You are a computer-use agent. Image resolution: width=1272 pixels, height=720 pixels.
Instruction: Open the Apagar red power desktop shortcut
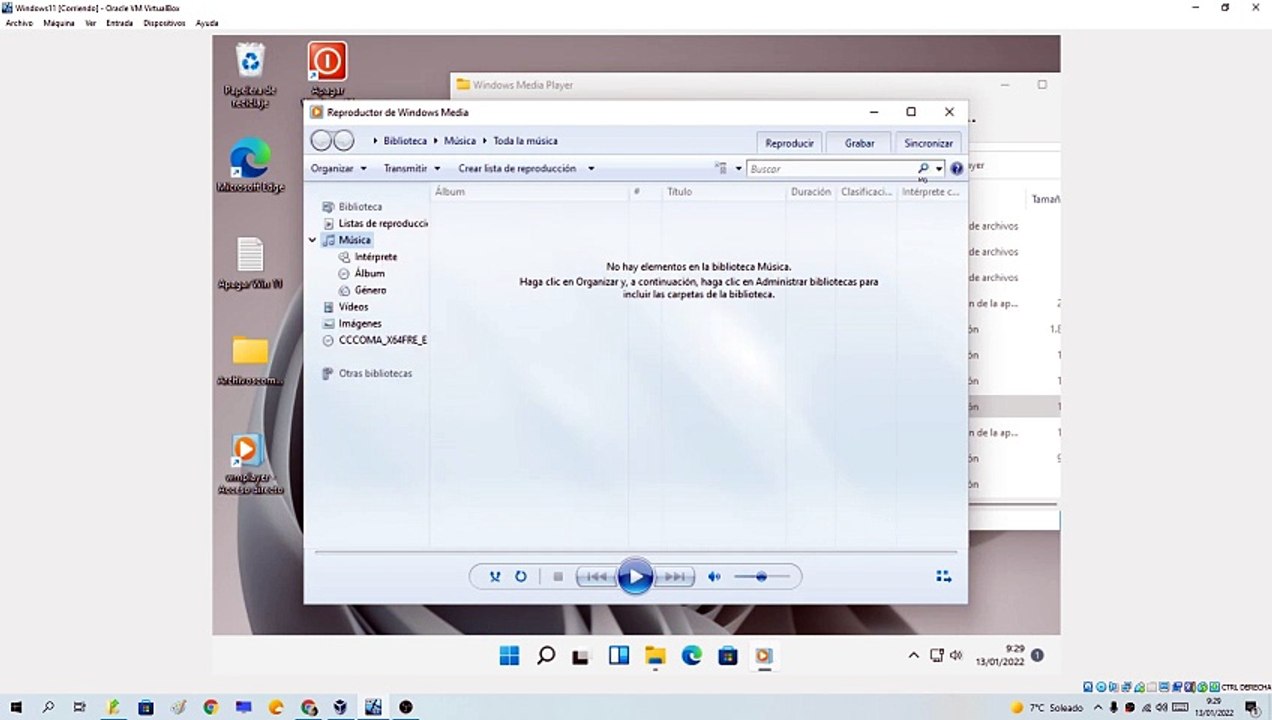(327, 70)
